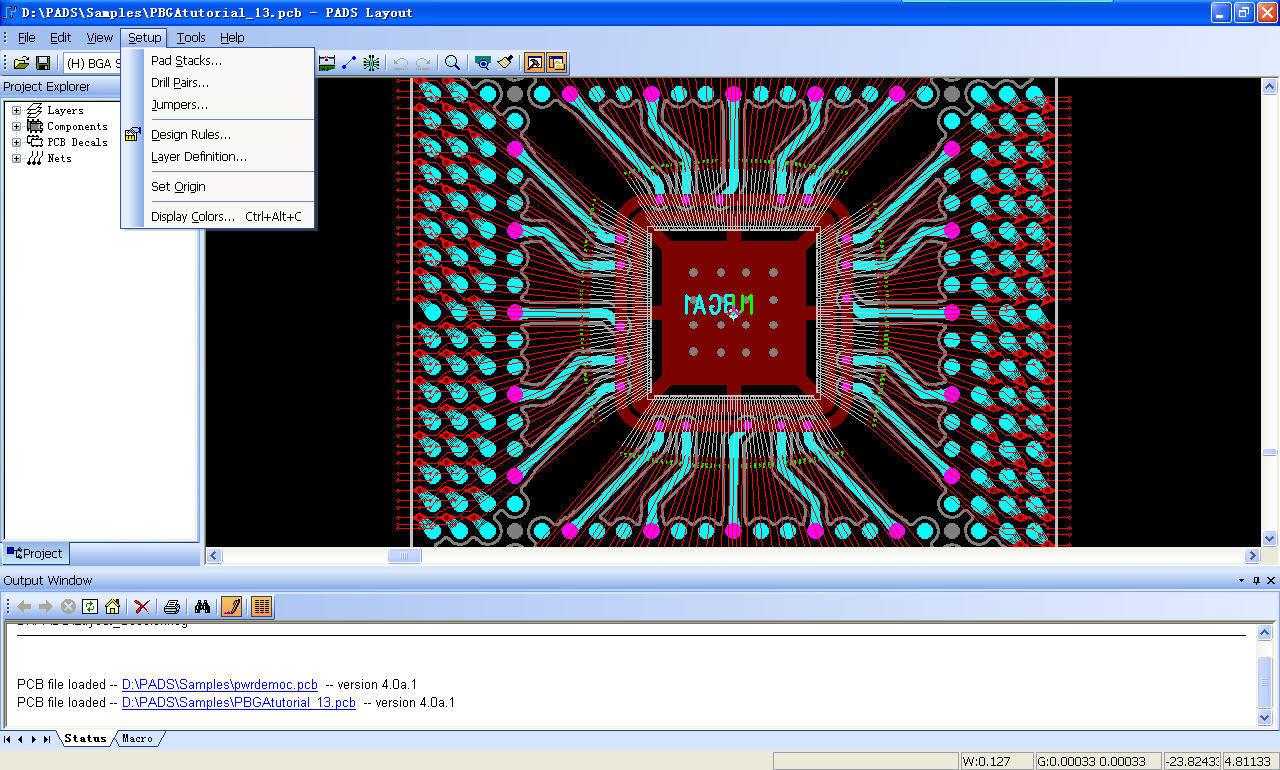Click the Nets icon in Project Explorer
Screen dimensions: 1280x770
(x=34, y=158)
